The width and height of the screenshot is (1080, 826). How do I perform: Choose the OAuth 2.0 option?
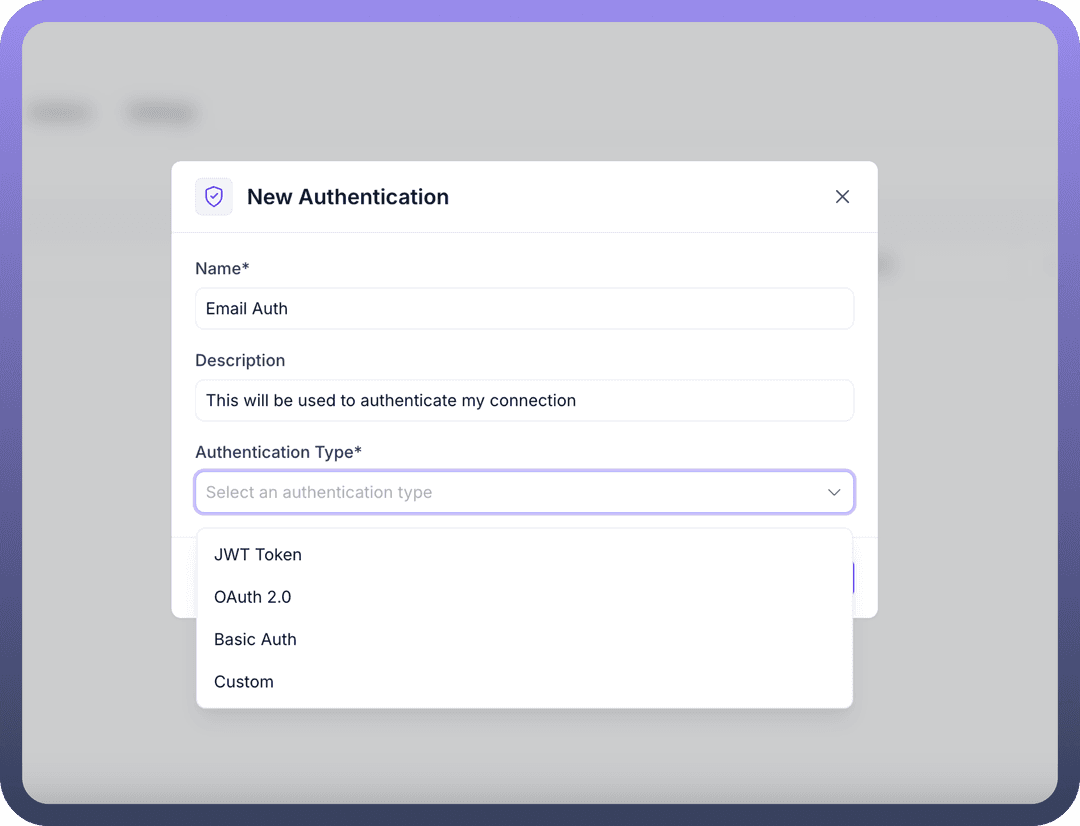253,597
